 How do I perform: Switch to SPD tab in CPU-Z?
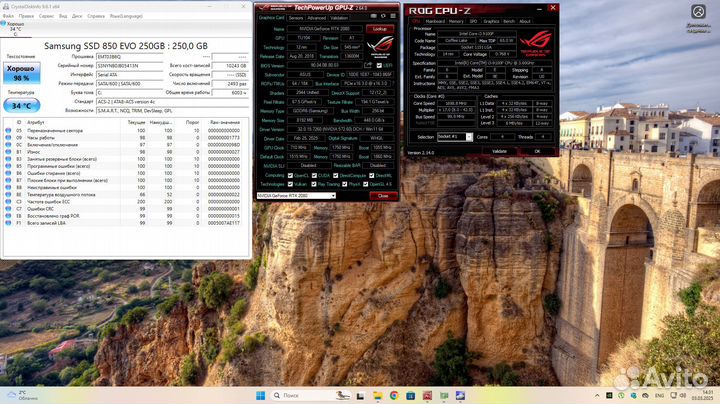click(x=473, y=21)
